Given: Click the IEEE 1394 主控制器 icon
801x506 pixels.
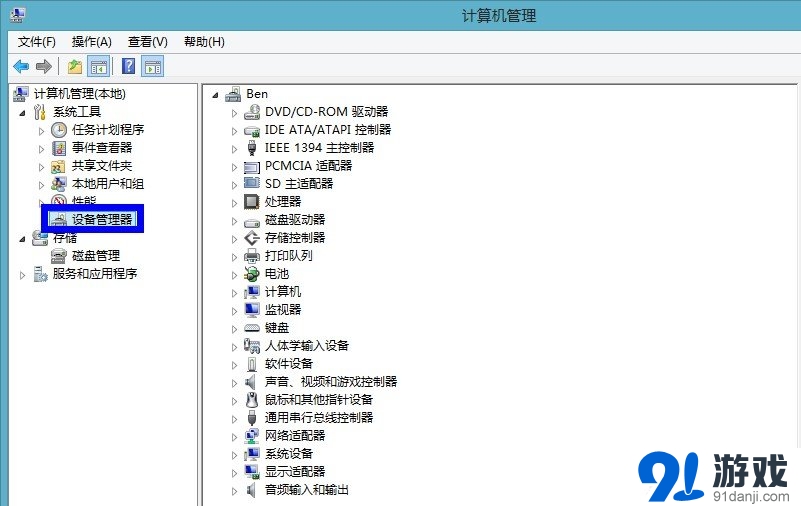Looking at the screenshot, I should tap(252, 148).
